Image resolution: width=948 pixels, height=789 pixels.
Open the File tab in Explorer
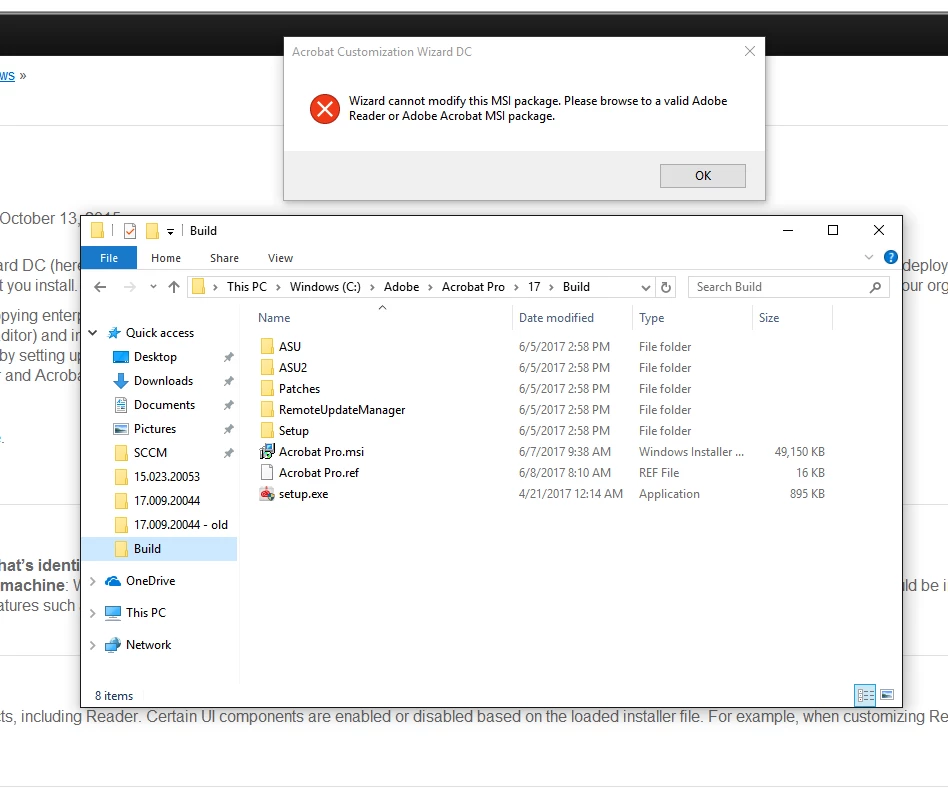point(109,258)
